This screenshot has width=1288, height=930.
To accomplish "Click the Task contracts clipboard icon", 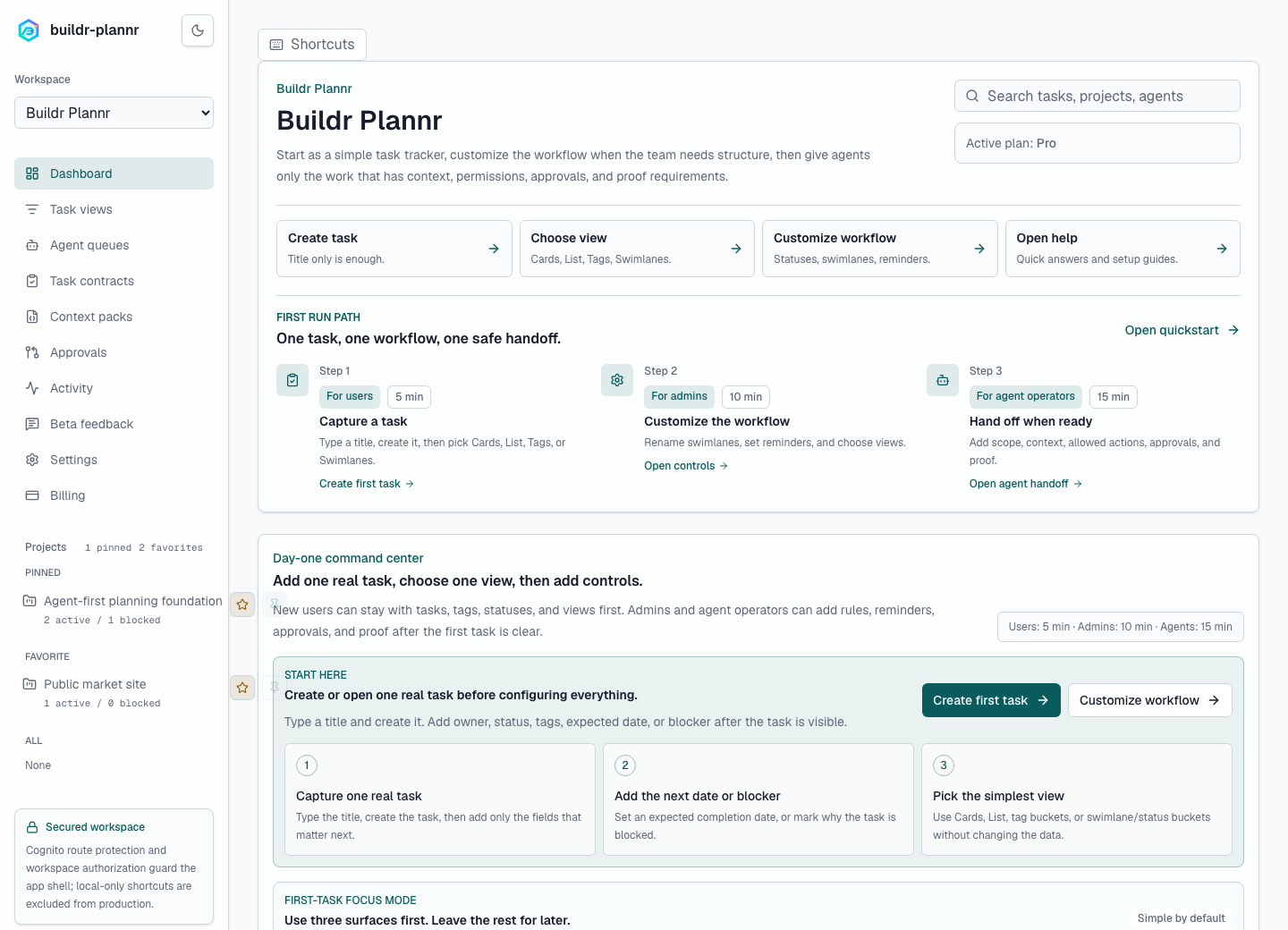I will [32, 281].
